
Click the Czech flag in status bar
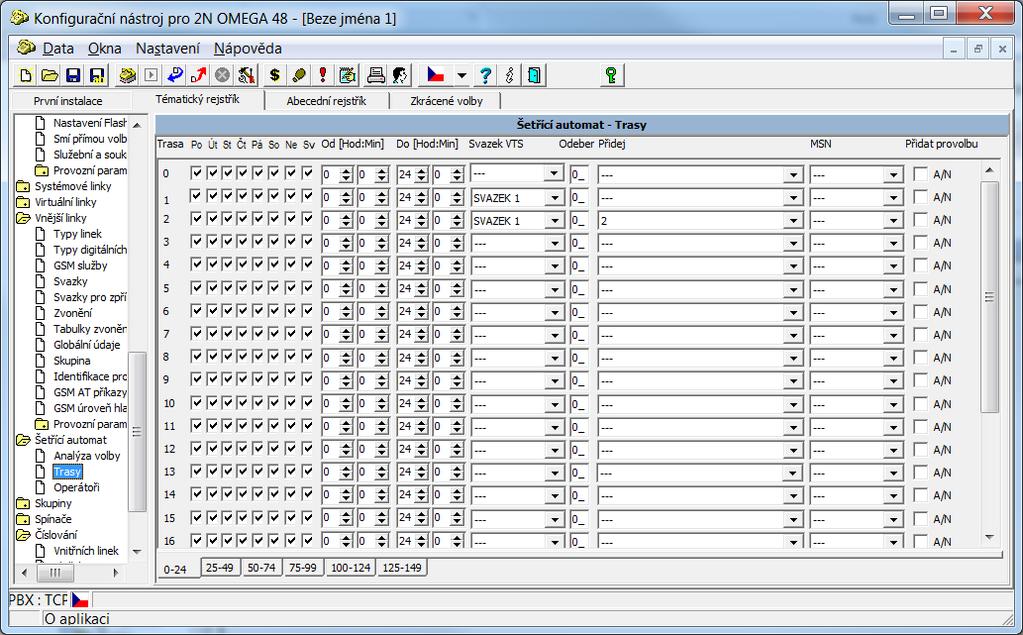pyautogui.click(x=80, y=599)
